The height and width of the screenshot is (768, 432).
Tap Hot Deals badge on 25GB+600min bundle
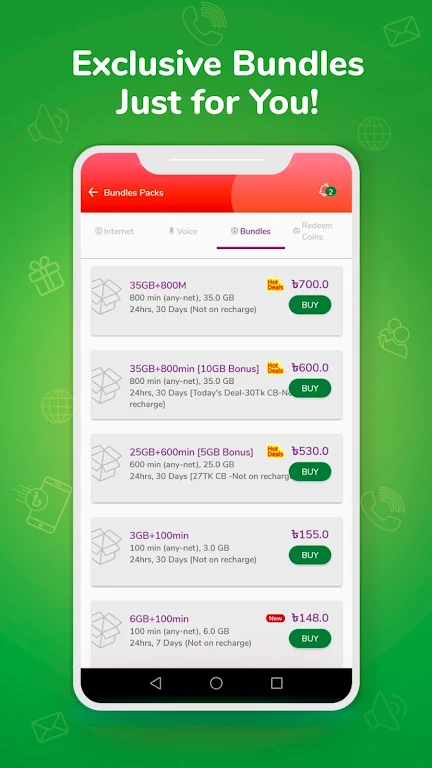275,451
